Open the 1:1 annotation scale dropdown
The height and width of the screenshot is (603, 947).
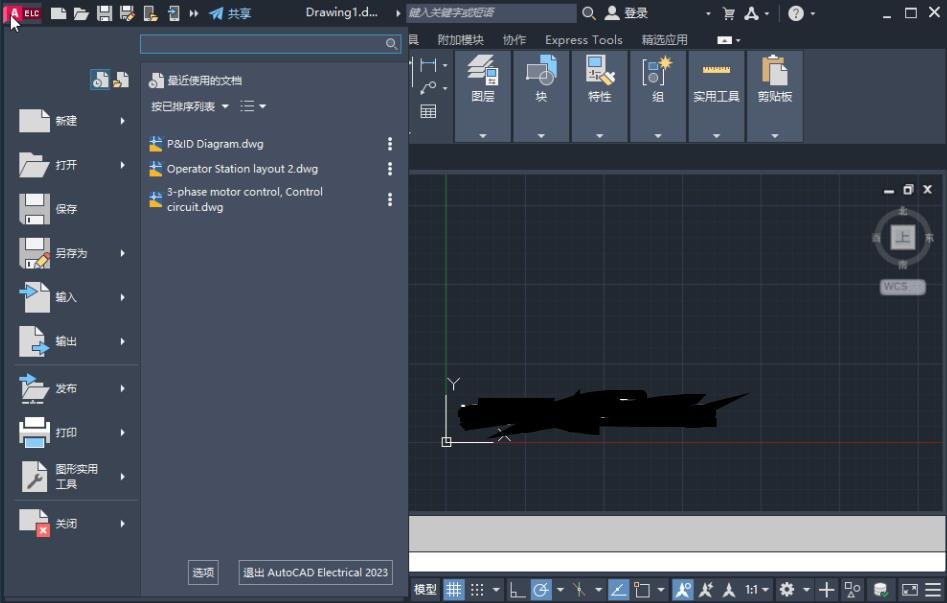(x=756, y=589)
